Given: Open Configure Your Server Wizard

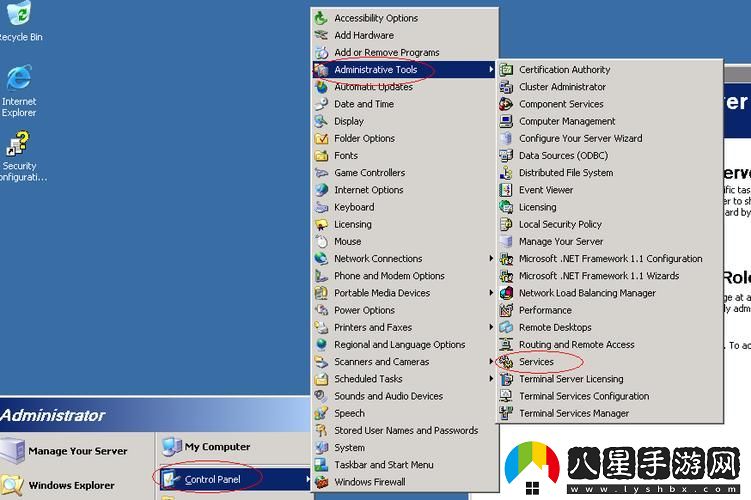Looking at the screenshot, I should coord(610,138).
